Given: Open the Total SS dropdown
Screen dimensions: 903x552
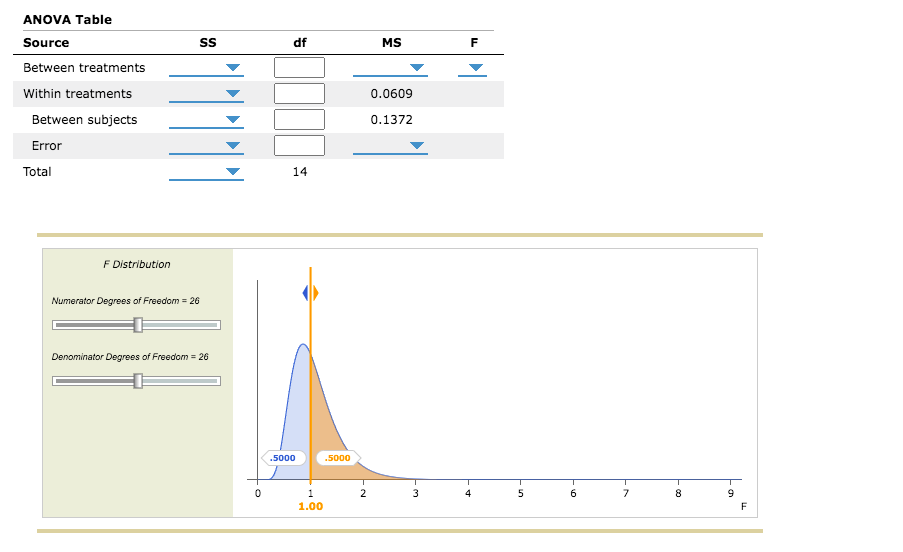Looking at the screenshot, I should point(206,172).
